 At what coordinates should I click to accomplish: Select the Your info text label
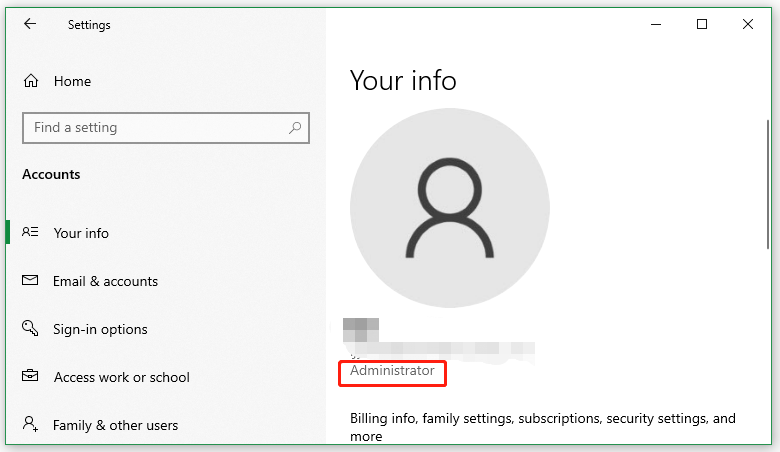tap(81, 233)
